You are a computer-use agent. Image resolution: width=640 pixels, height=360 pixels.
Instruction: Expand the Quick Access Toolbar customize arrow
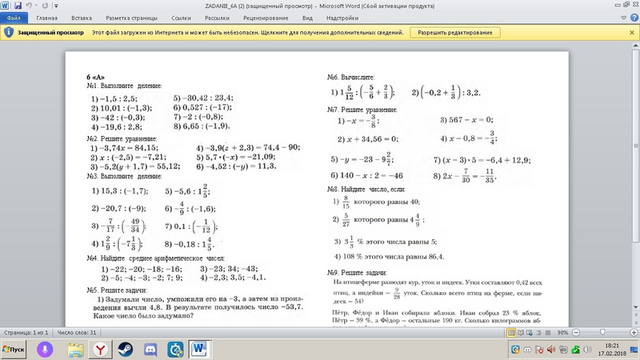(56, 6)
